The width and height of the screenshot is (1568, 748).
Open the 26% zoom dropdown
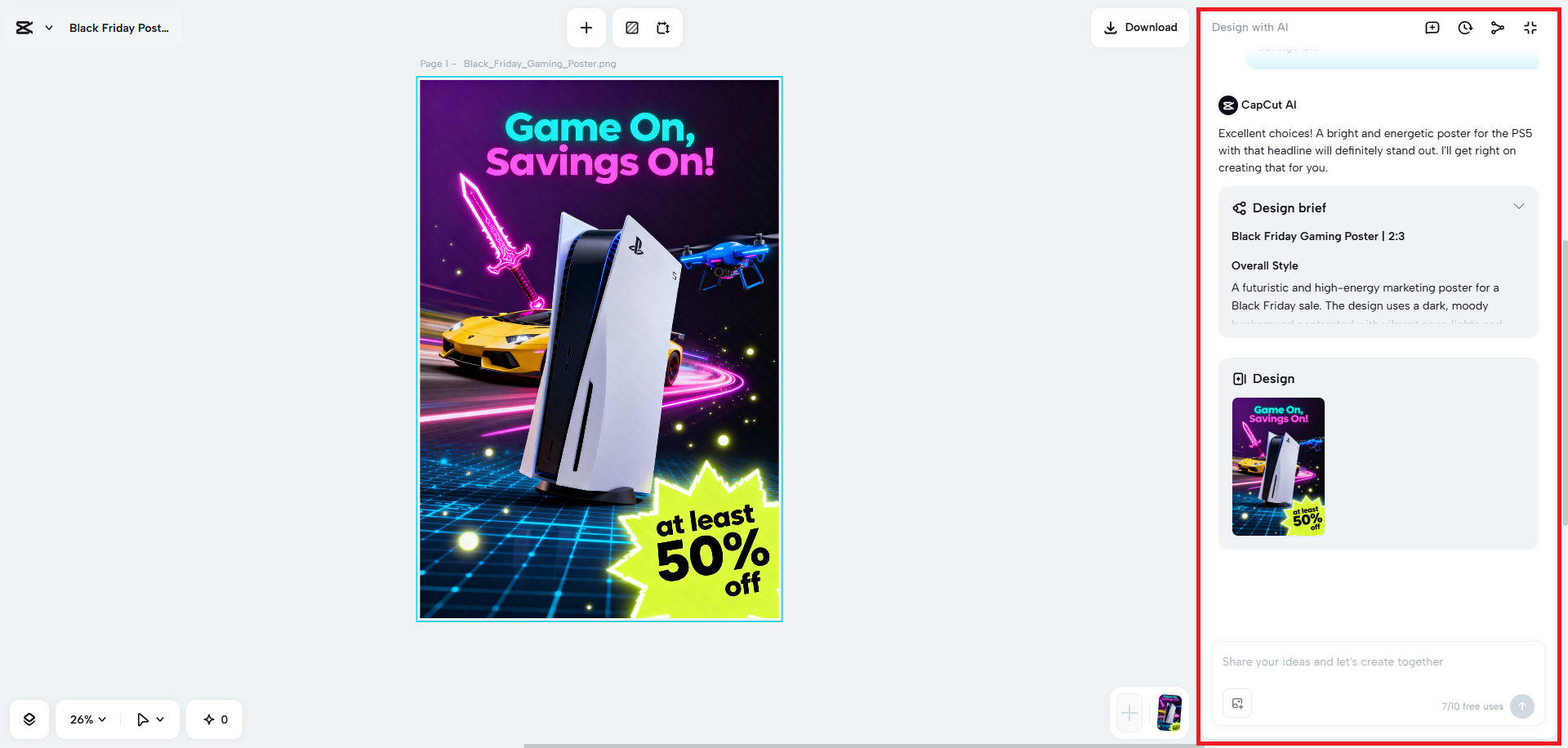point(87,719)
